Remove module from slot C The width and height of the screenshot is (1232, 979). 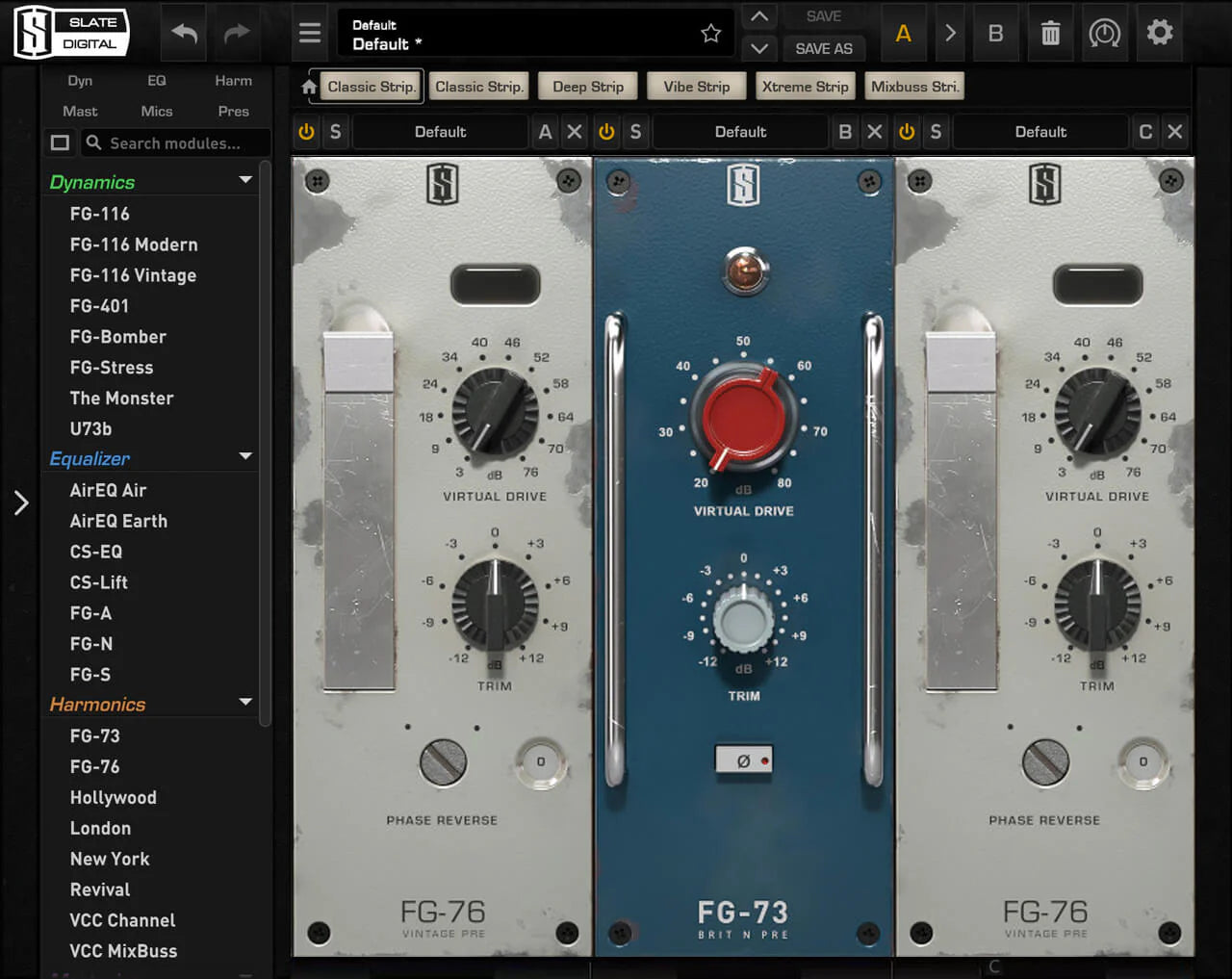tap(1175, 132)
